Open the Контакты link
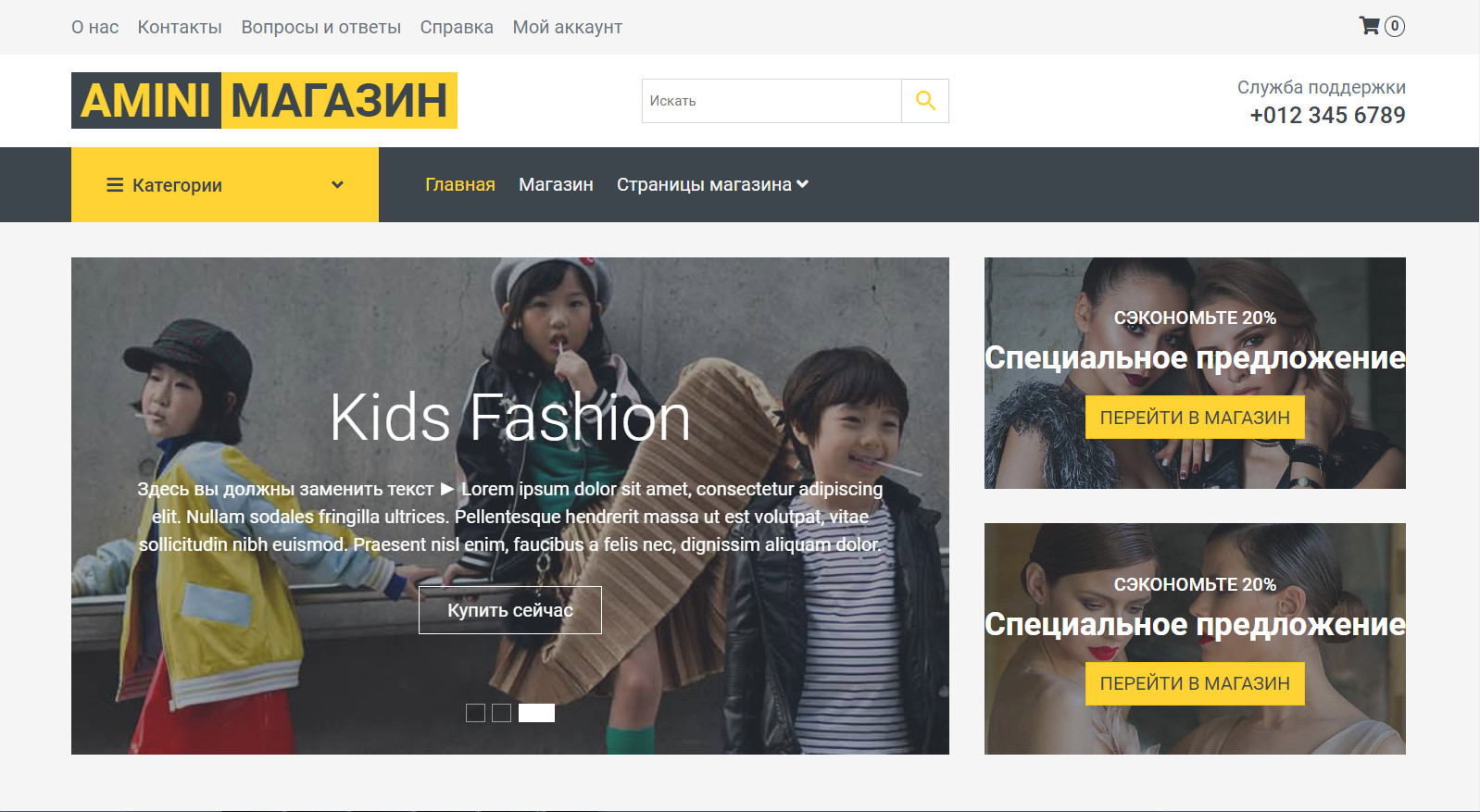This screenshot has width=1480, height=812. [x=180, y=28]
